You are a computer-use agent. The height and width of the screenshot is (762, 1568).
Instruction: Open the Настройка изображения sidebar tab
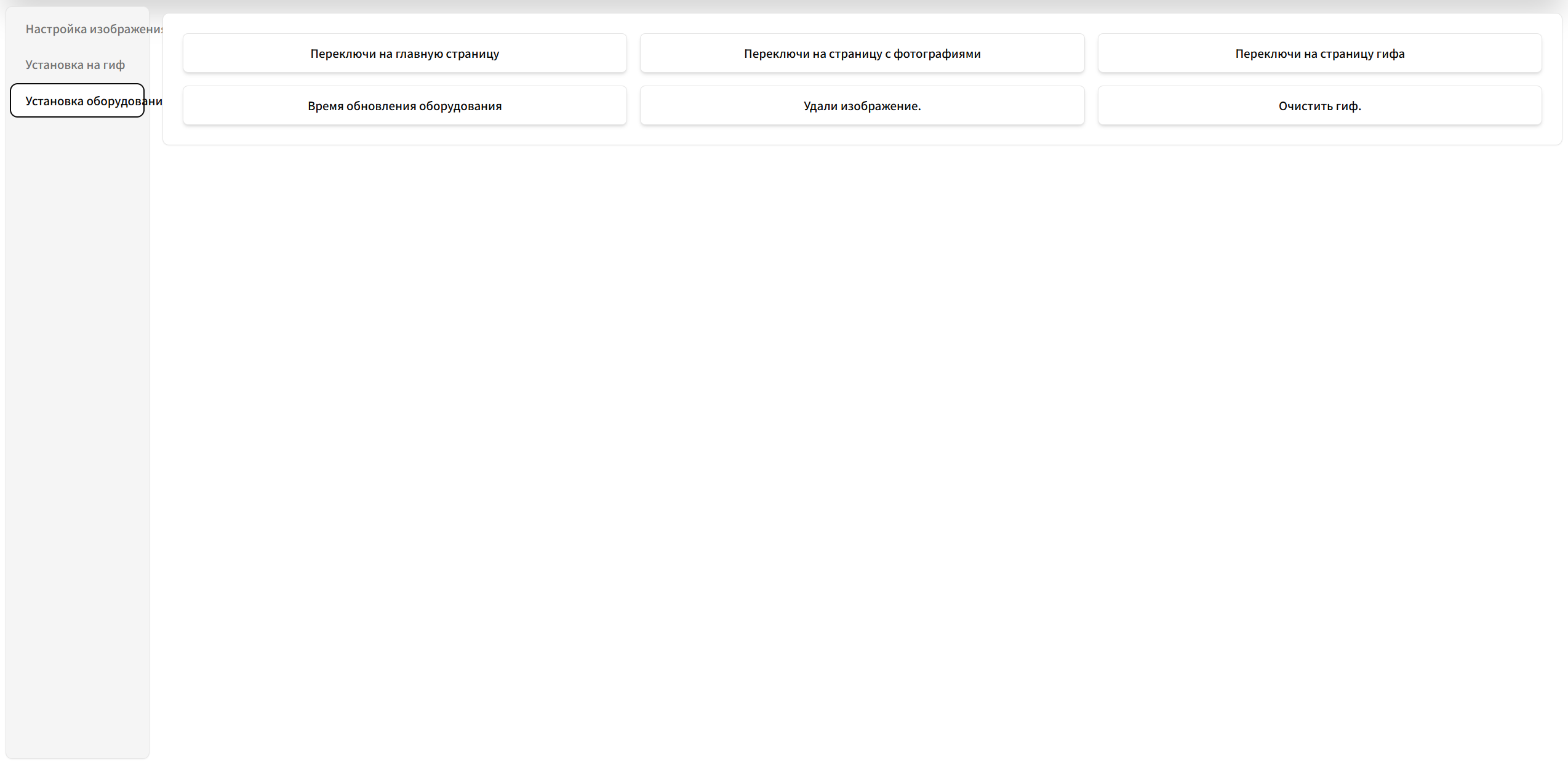coord(78,29)
